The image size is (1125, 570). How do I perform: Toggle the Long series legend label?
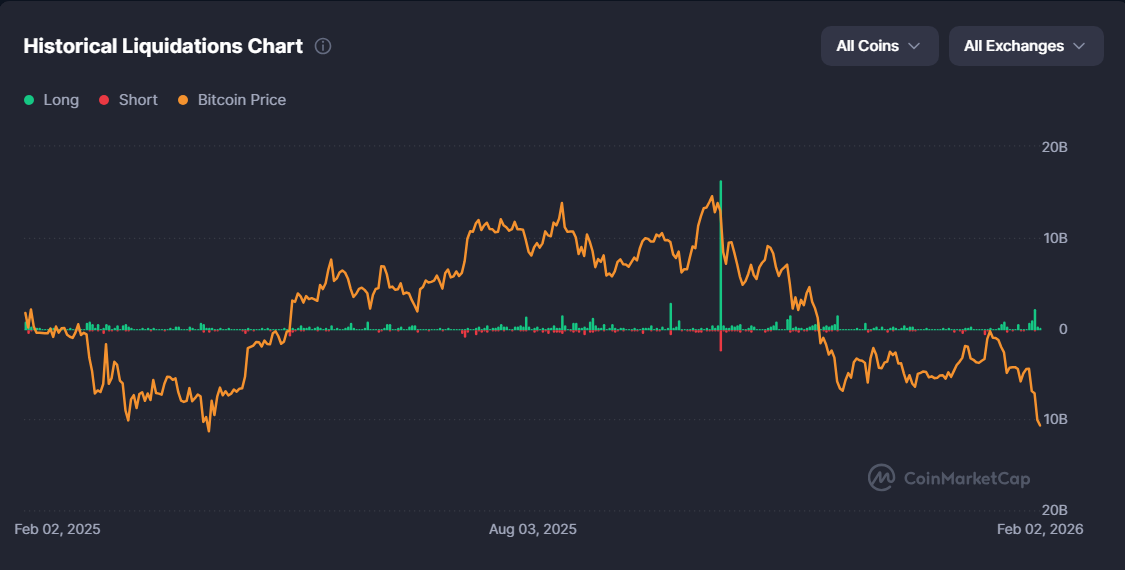point(61,100)
